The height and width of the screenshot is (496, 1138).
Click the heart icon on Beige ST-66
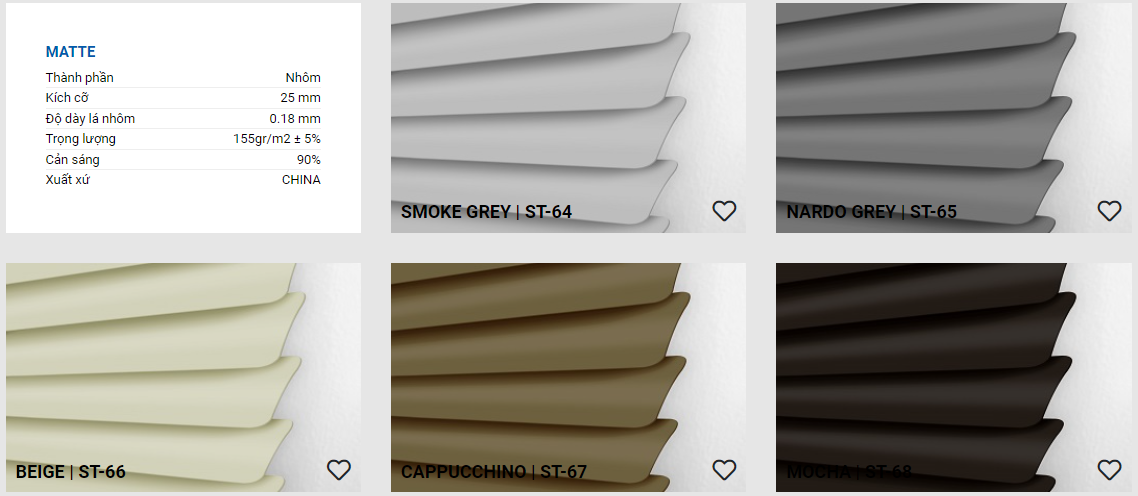point(339,471)
